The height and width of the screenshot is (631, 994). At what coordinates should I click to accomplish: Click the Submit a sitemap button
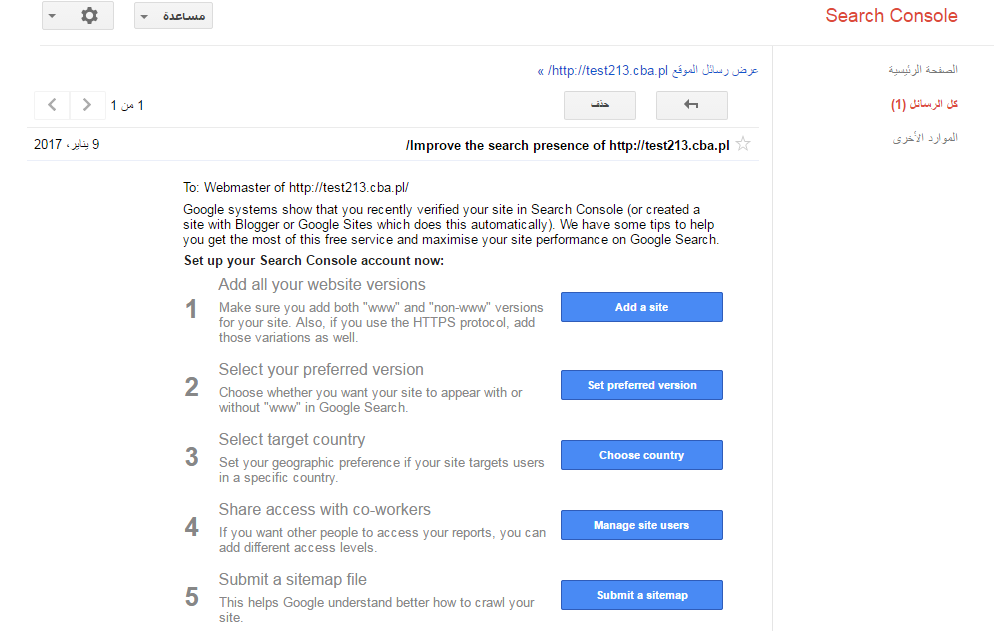point(642,595)
